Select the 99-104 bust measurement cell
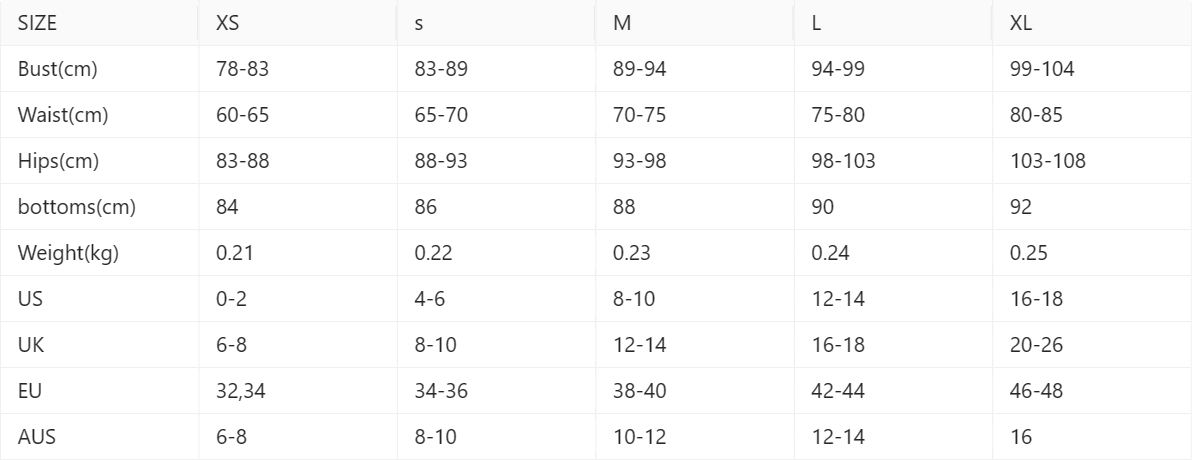This screenshot has width=1192, height=460. coord(1092,69)
